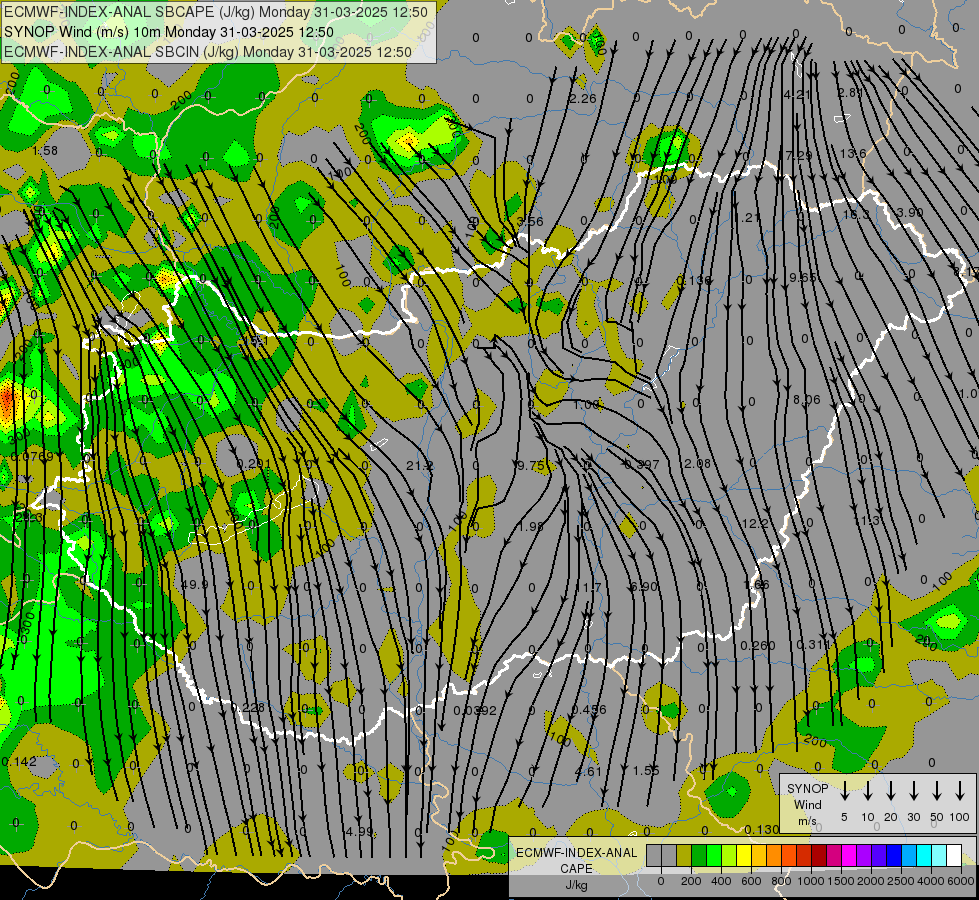This screenshot has width=979, height=900.
Task: Select the 0.228 value on the map
Action: click(248, 708)
